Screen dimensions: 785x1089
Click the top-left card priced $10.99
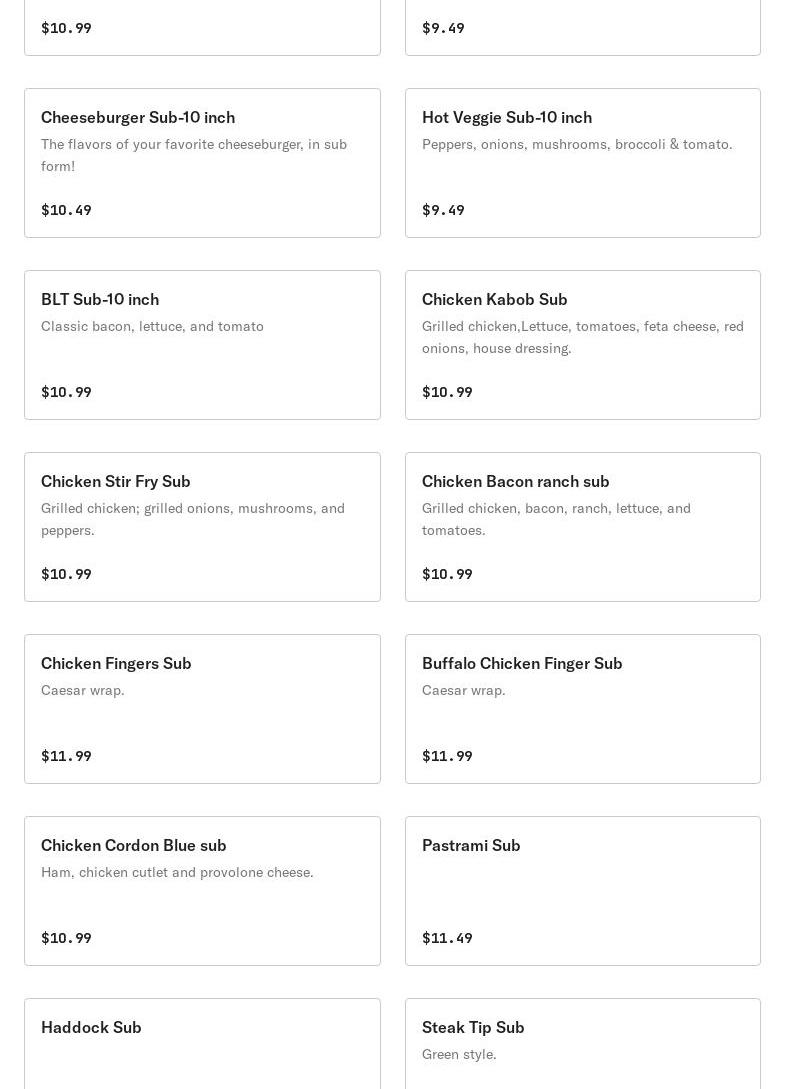[x=202, y=28]
